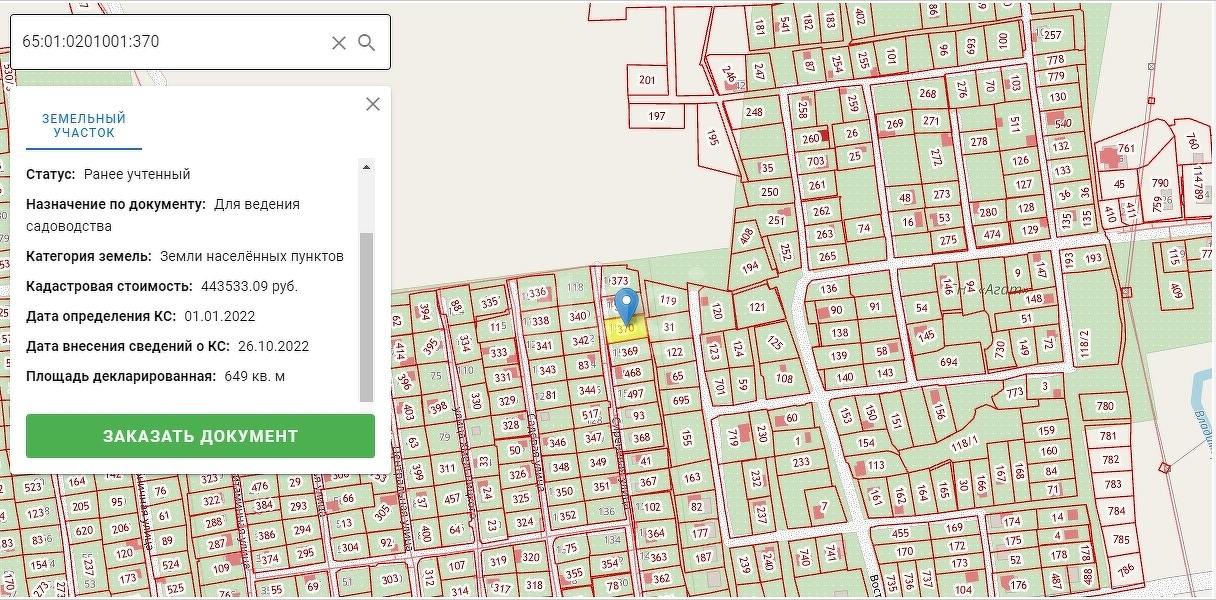This screenshot has width=1216, height=600.
Task: Select parcel 201 on the map
Action: 647,80
